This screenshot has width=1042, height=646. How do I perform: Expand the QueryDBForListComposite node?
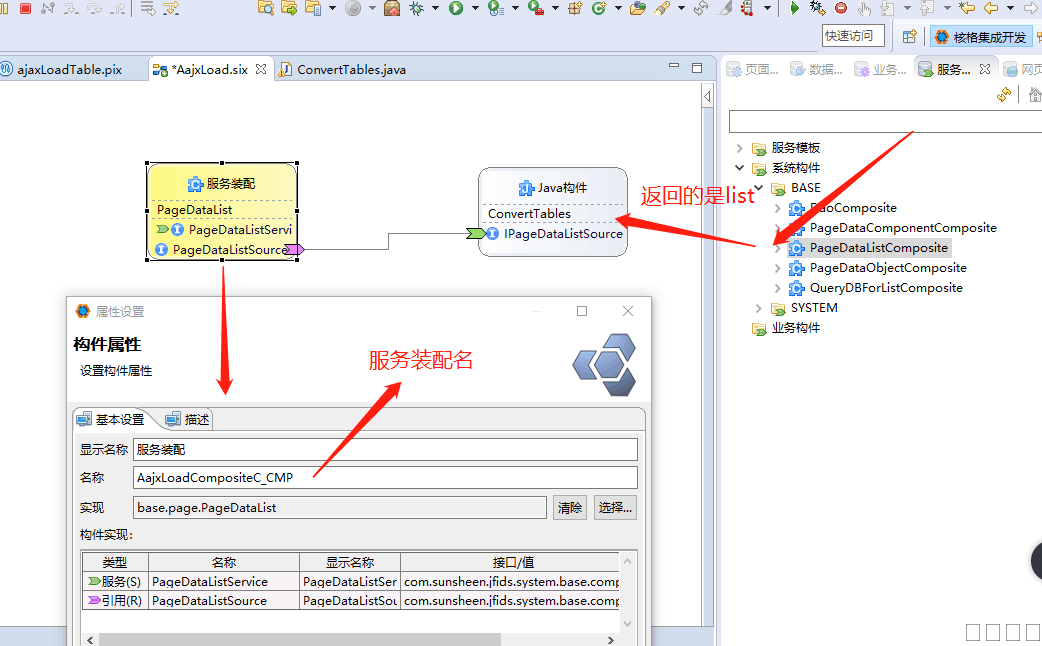(779, 288)
